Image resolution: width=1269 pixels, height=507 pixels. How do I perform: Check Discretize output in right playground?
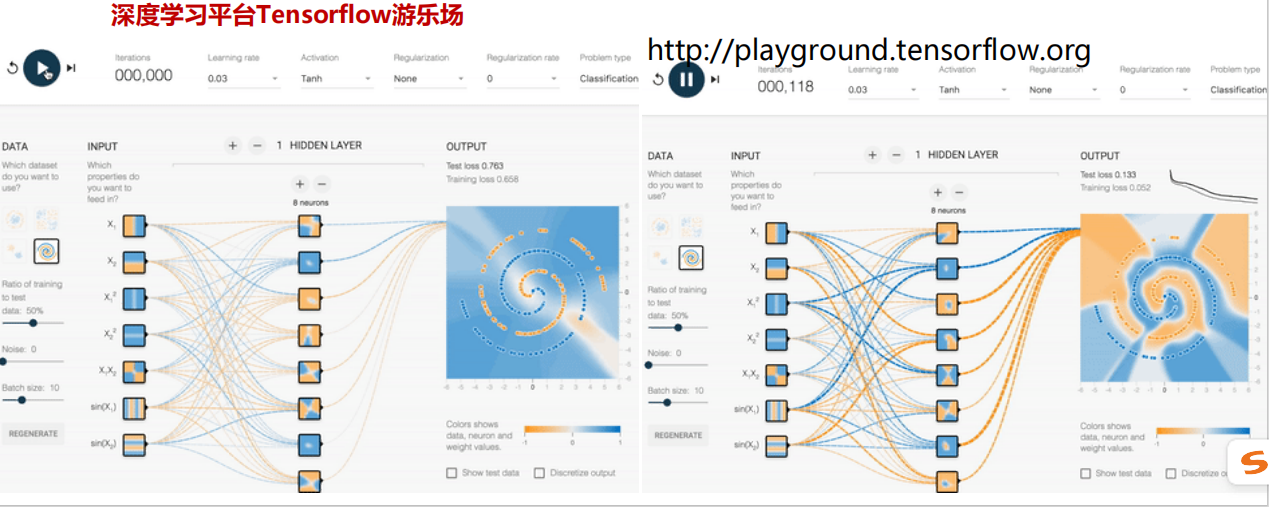coord(1172,473)
